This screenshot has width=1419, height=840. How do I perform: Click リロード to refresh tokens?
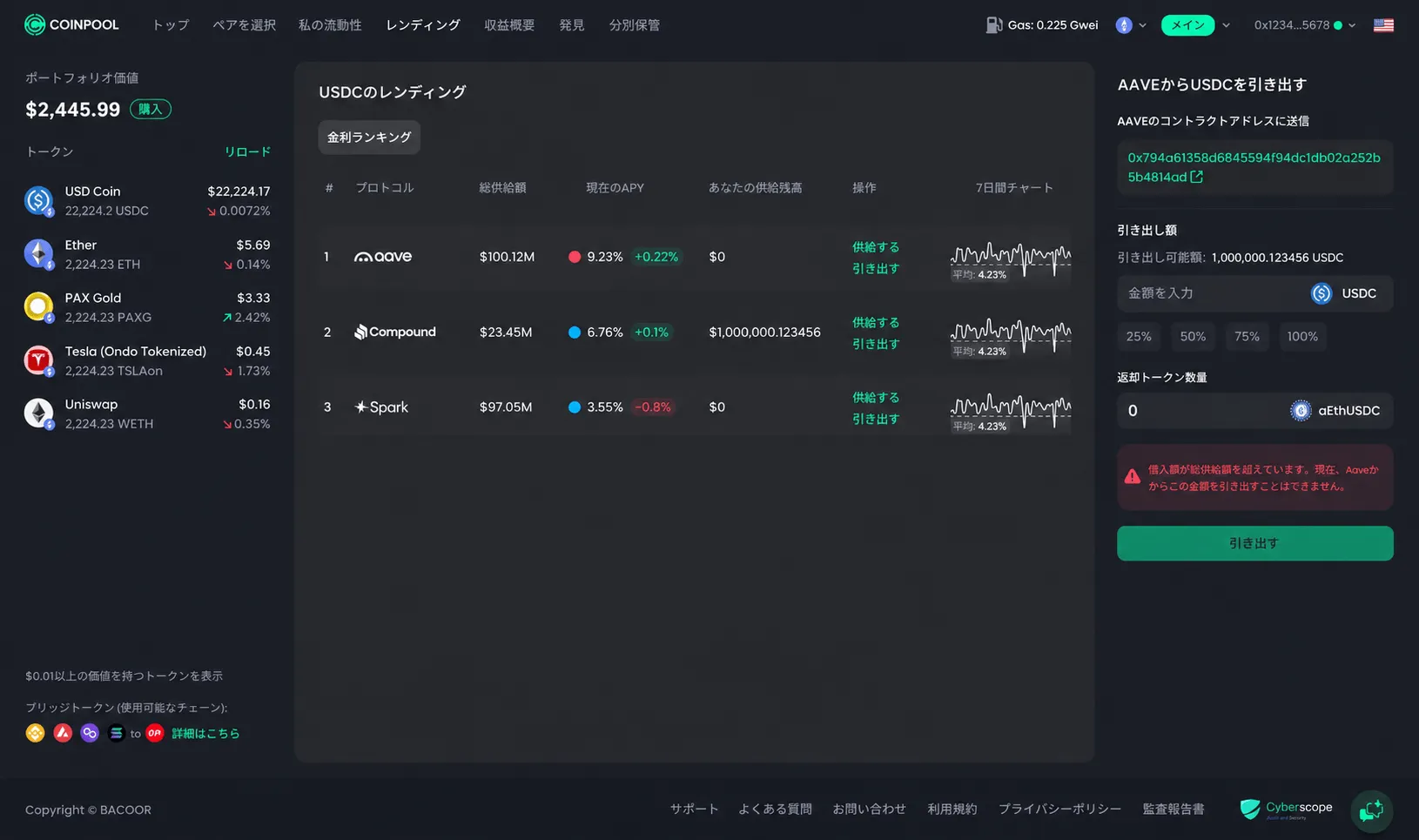[x=247, y=151]
